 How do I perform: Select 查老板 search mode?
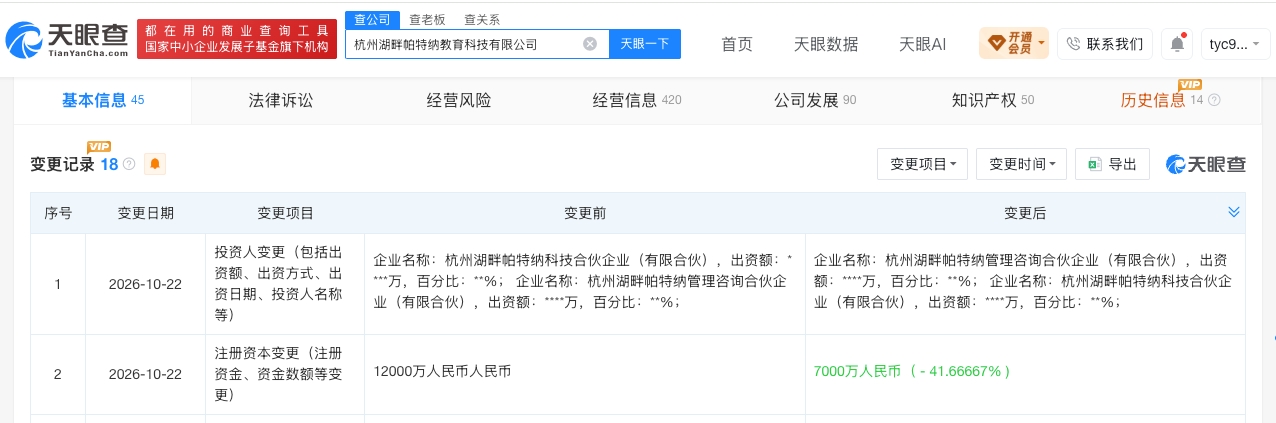[427, 19]
